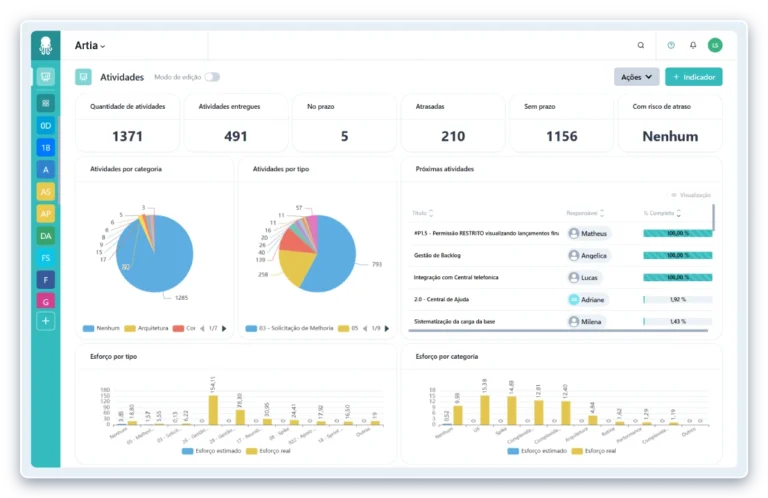This screenshot has height=498, width=768.
Task: Click the Gestão de Backlog progress bar
Action: point(677,255)
